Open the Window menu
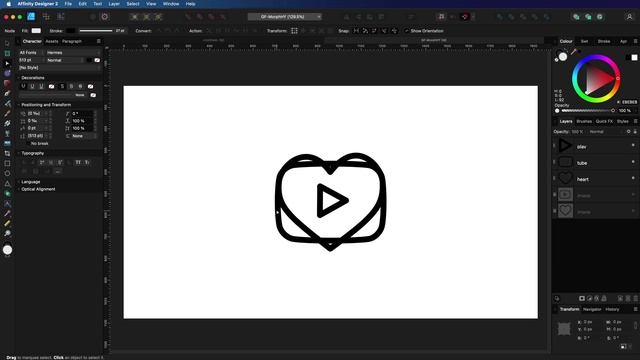The image size is (640, 360). click(171, 4)
